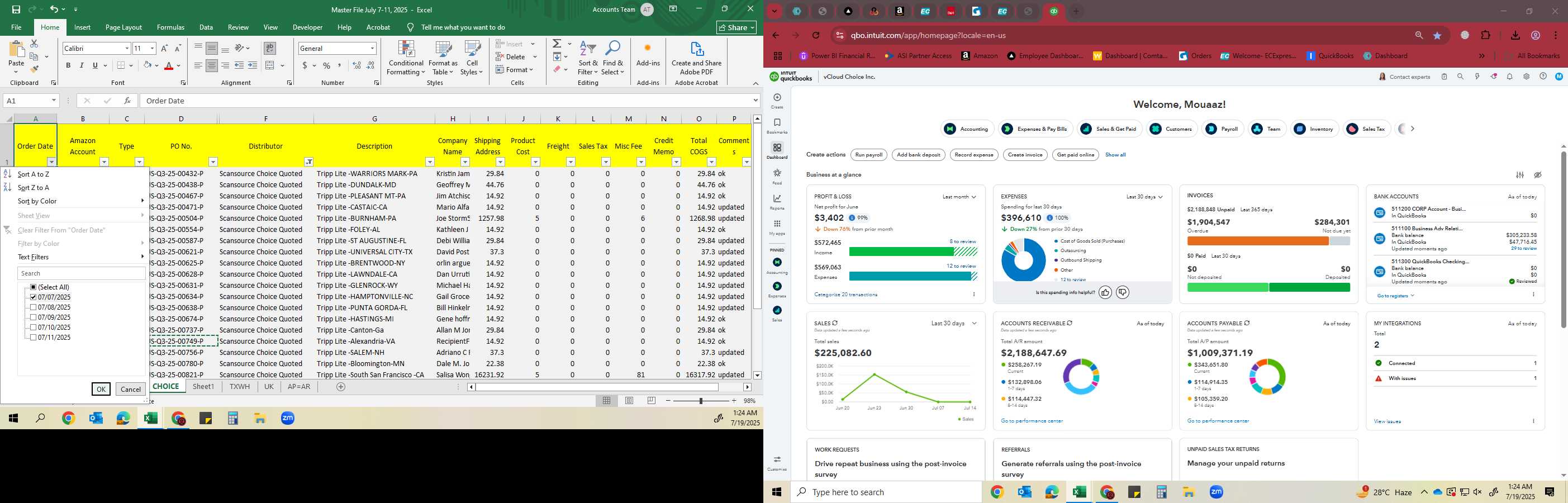The height and width of the screenshot is (503, 1568).
Task: Click the Bold button in Excel ribbon
Action: coord(68,66)
